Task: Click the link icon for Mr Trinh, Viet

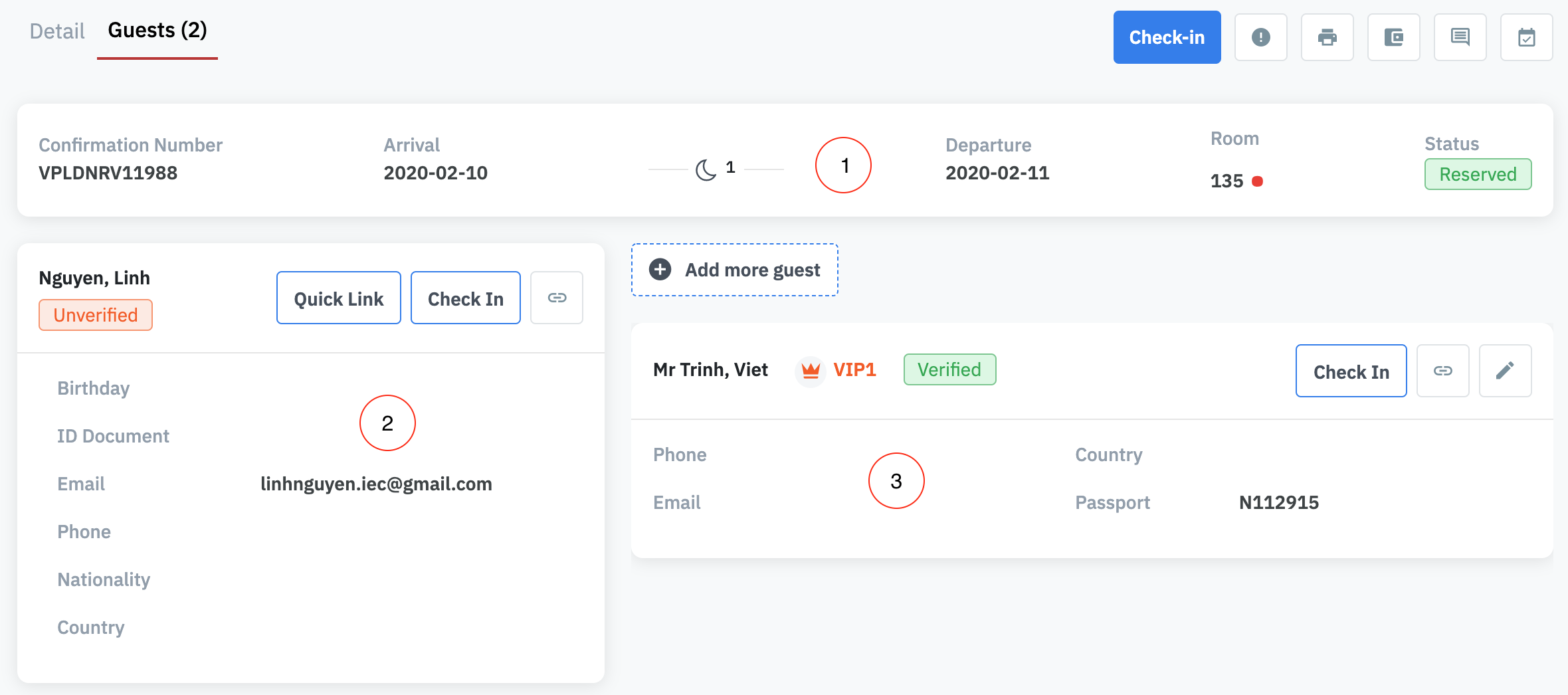Action: pyautogui.click(x=1442, y=371)
